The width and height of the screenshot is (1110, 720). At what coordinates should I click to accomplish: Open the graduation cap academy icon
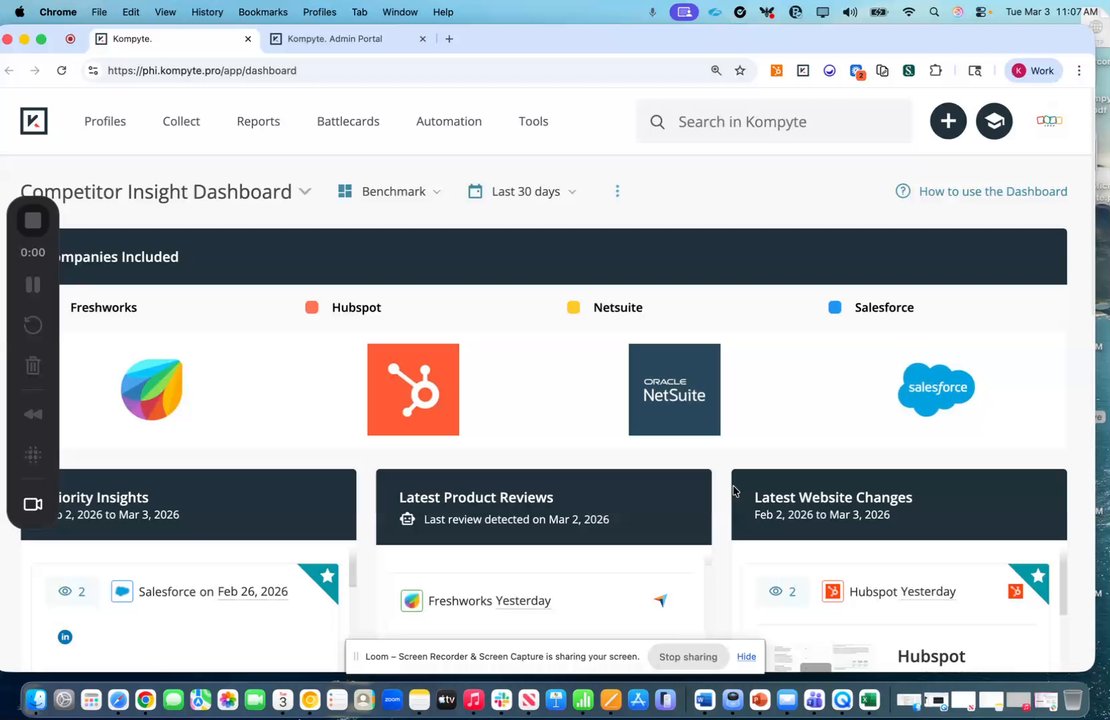point(994,121)
